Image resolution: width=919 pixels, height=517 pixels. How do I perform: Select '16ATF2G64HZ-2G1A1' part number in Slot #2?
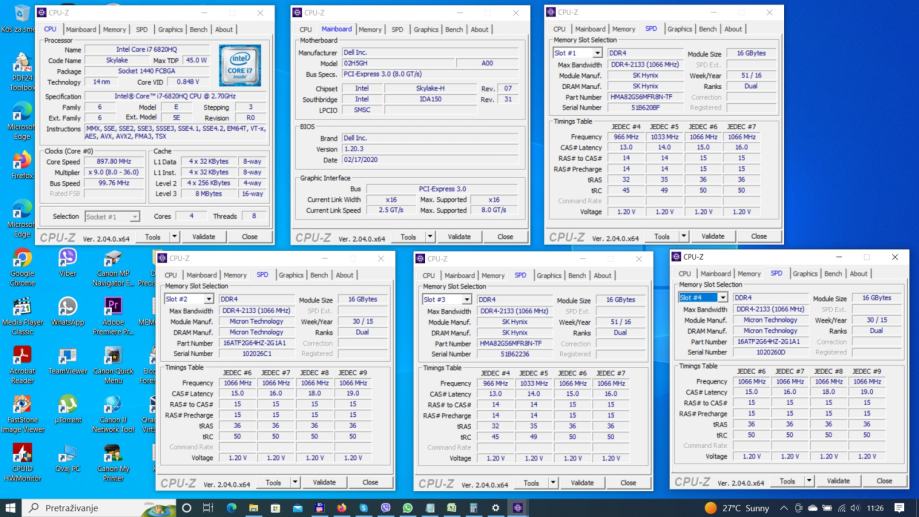[x=257, y=343]
